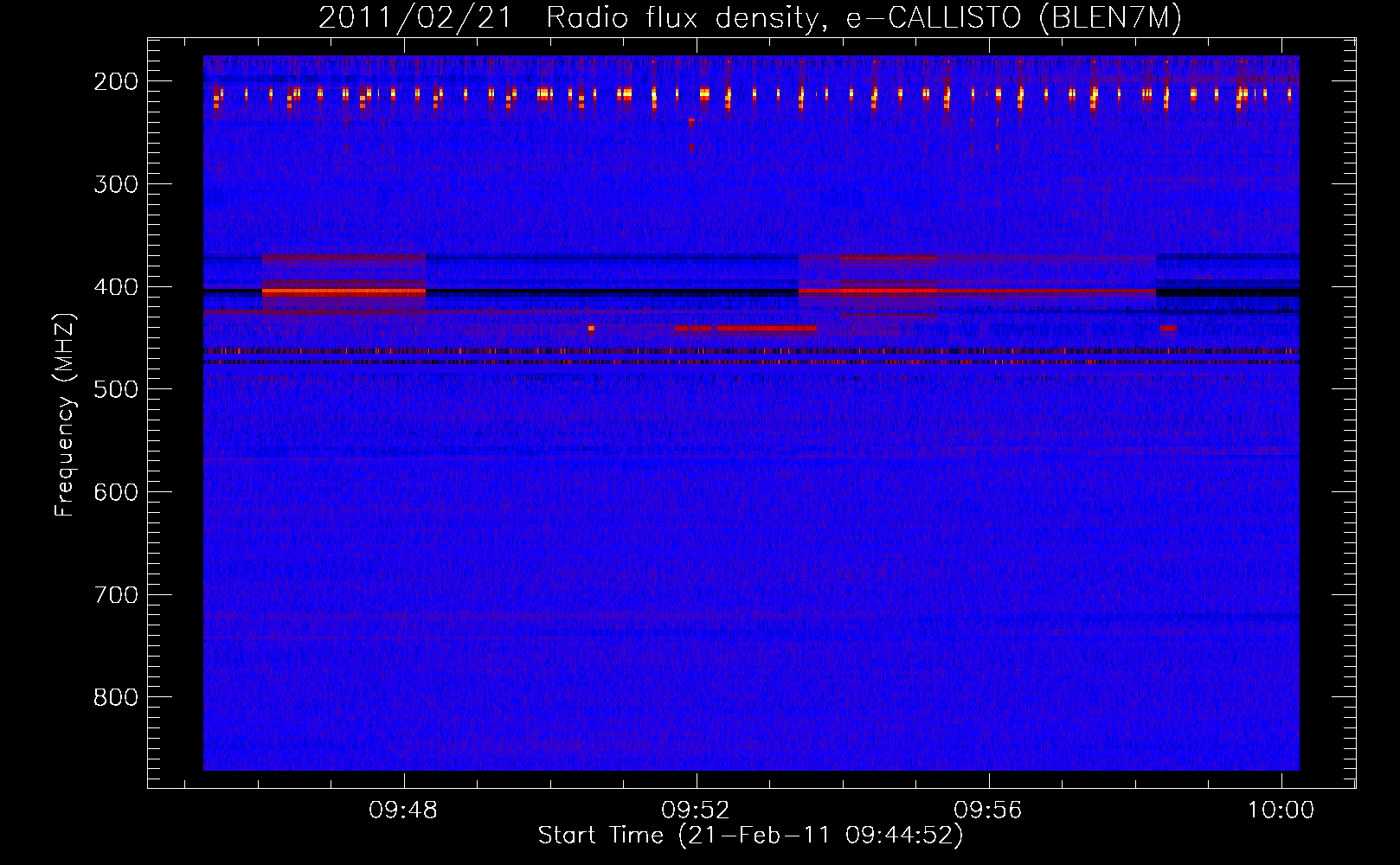
Task: Click the 'Start Time (21-Feb-11 09:44:52)' label
Action: (750, 836)
